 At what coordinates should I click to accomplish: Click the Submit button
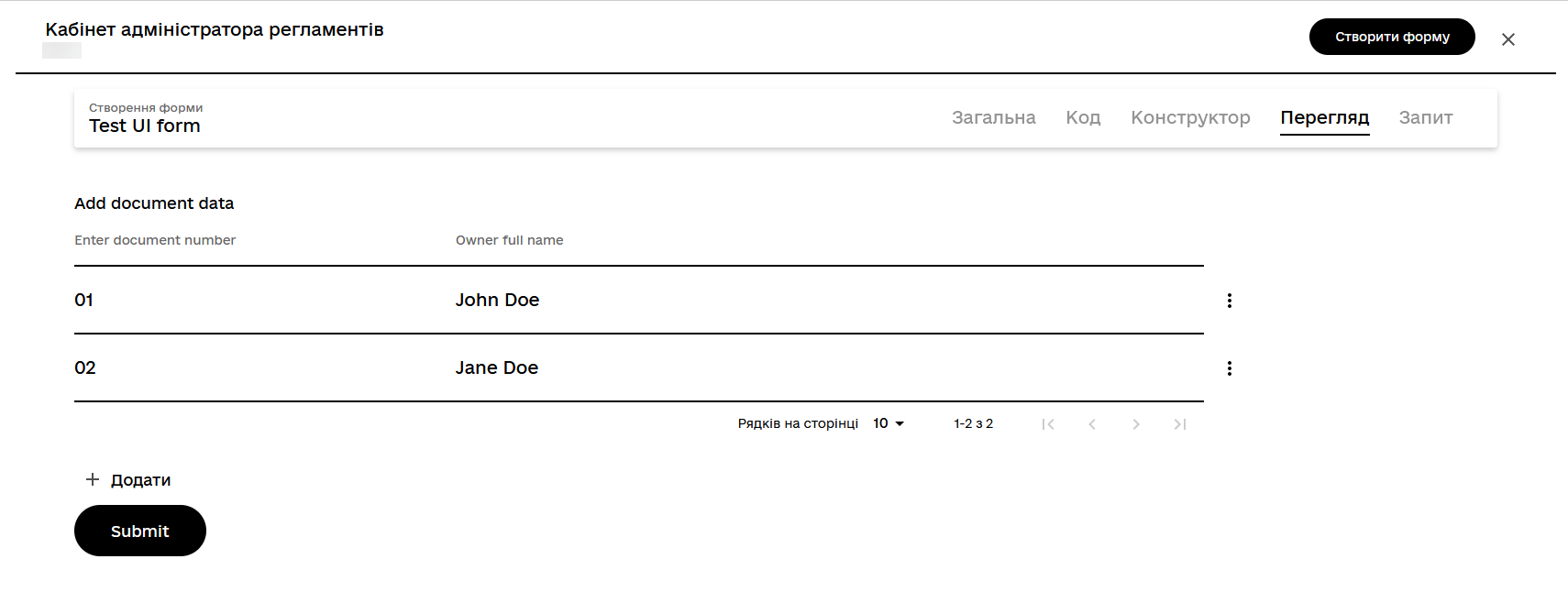(139, 531)
